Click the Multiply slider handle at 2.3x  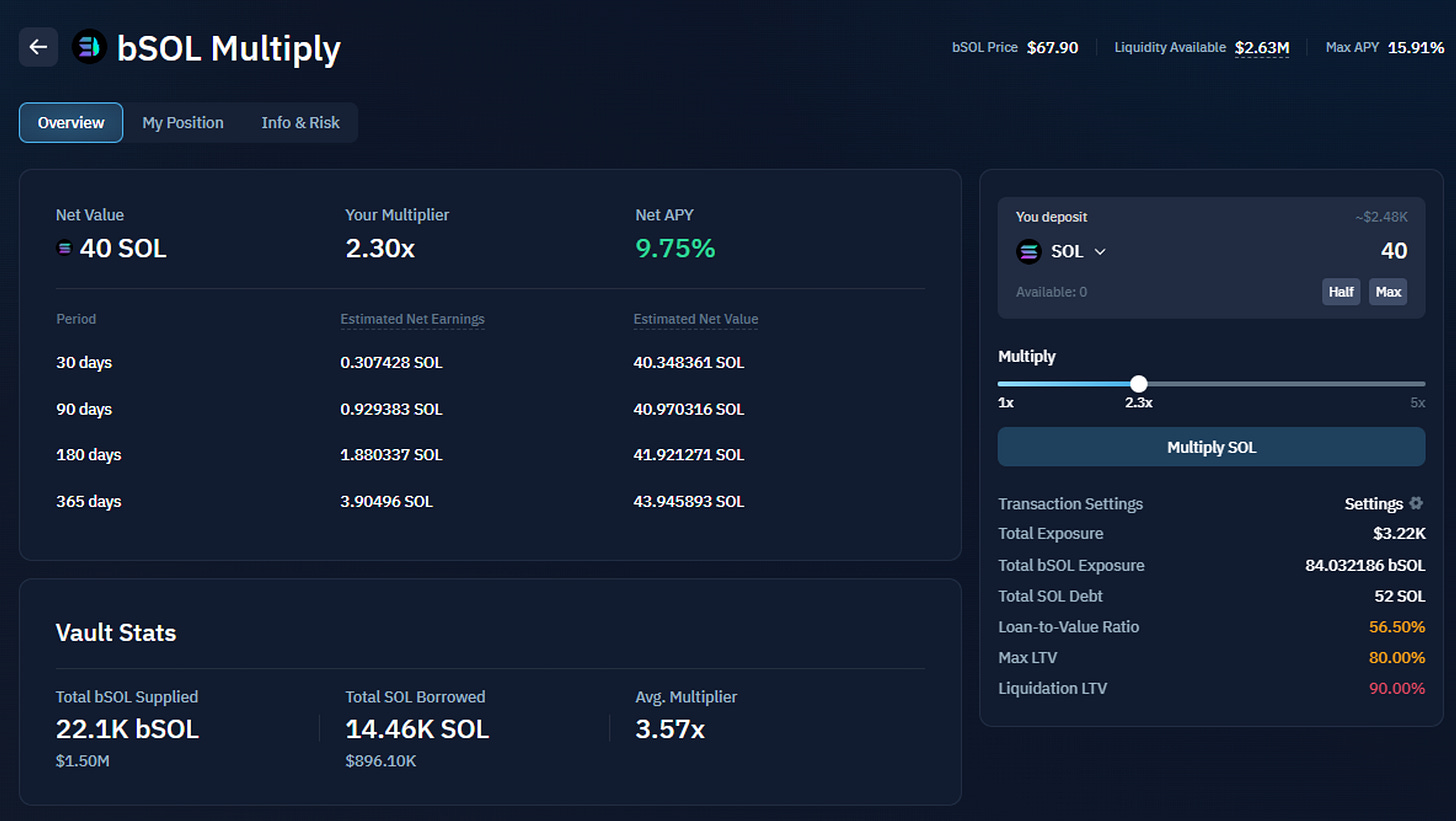pyautogui.click(x=1138, y=383)
